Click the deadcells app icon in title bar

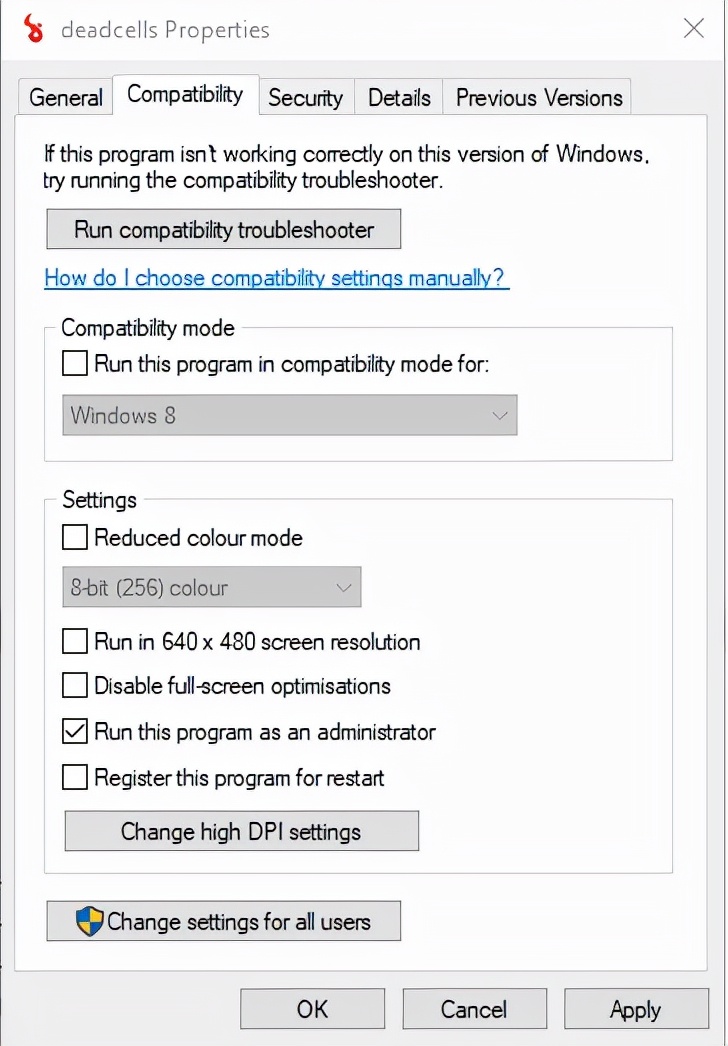tap(35, 29)
